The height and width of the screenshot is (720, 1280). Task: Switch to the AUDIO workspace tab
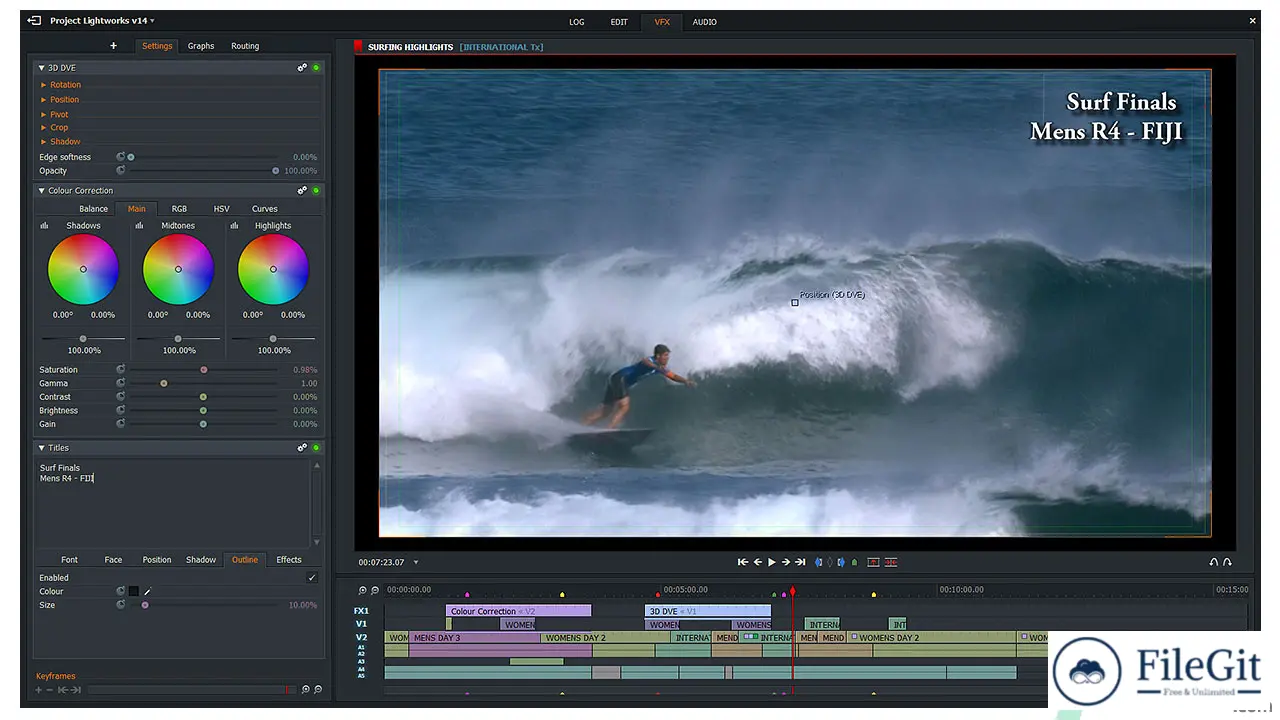click(705, 21)
